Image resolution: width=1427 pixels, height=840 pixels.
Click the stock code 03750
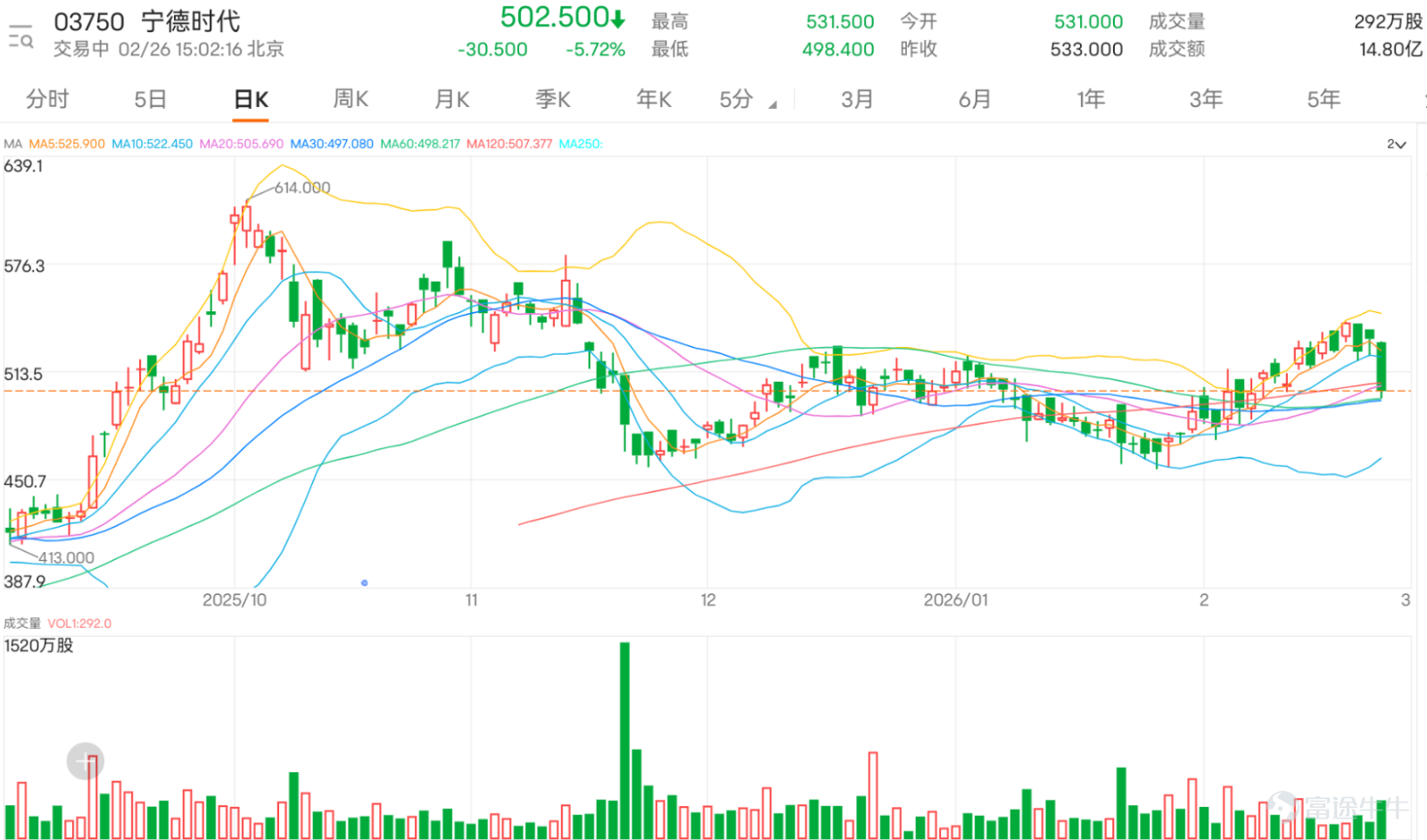point(89,21)
